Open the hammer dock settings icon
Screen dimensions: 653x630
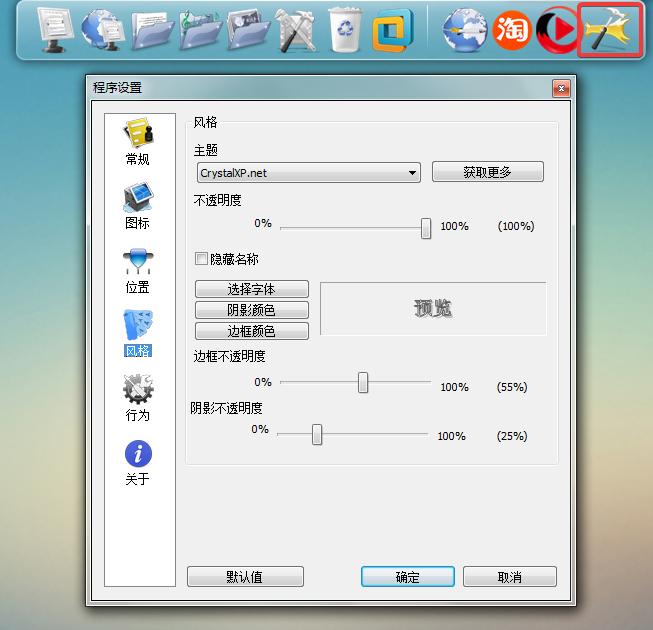pyautogui.click(x=610, y=30)
